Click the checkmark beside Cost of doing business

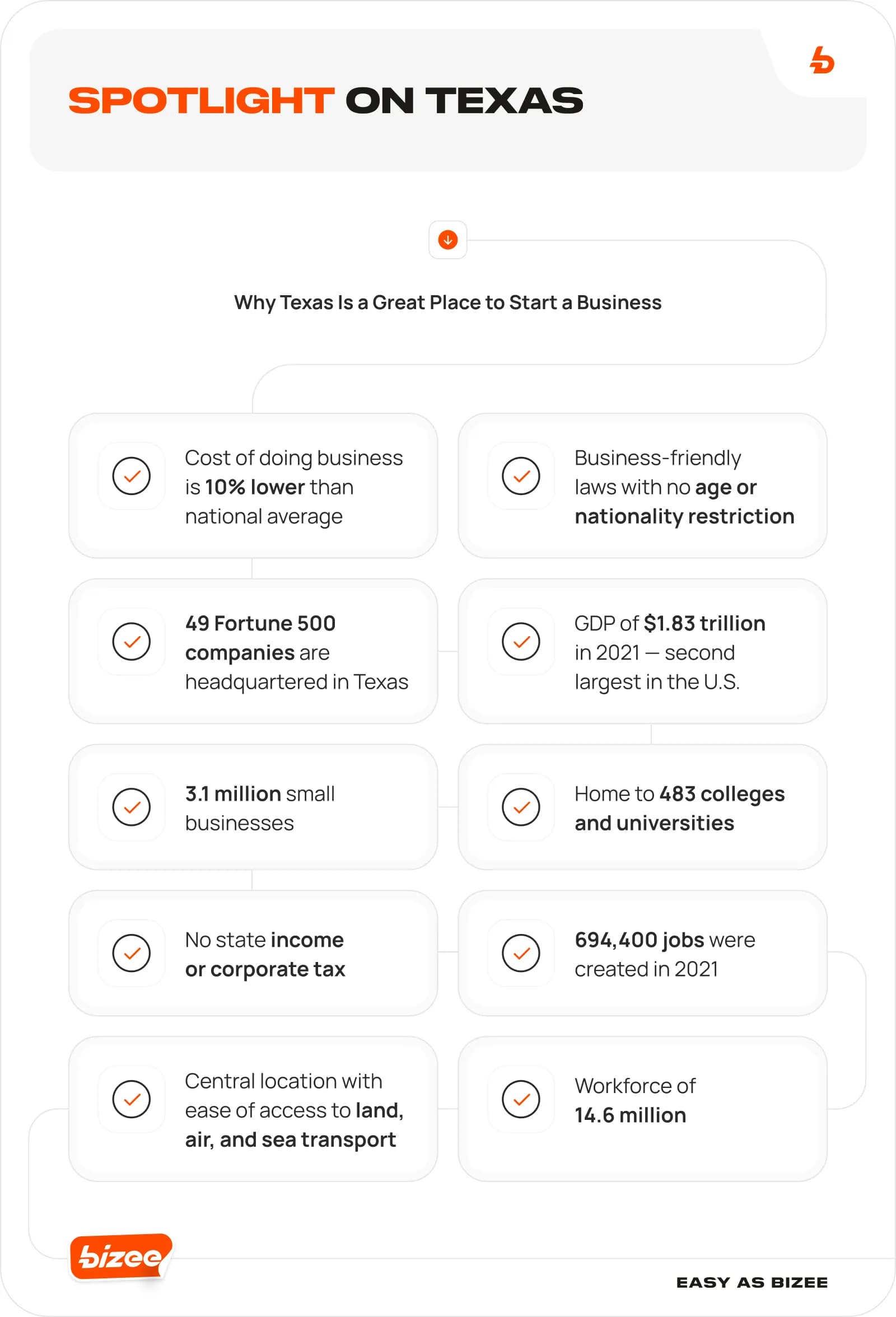click(132, 476)
